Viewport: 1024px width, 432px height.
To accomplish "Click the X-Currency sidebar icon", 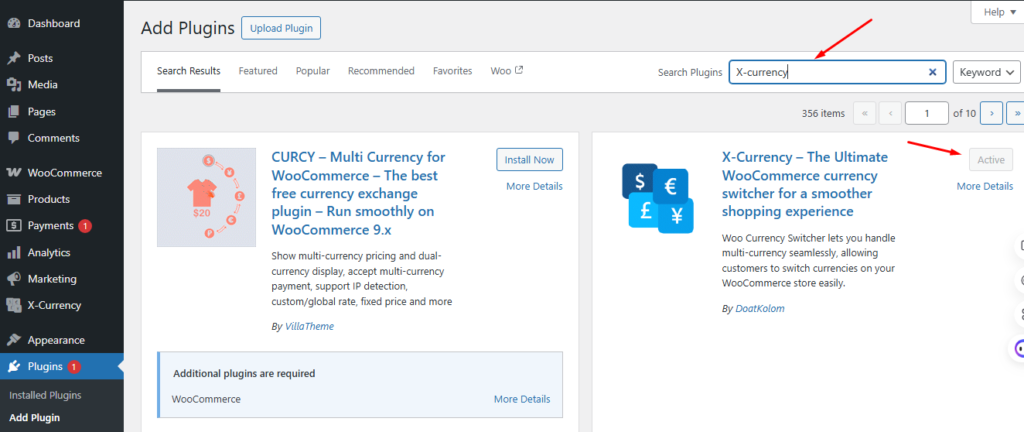I will (14, 305).
